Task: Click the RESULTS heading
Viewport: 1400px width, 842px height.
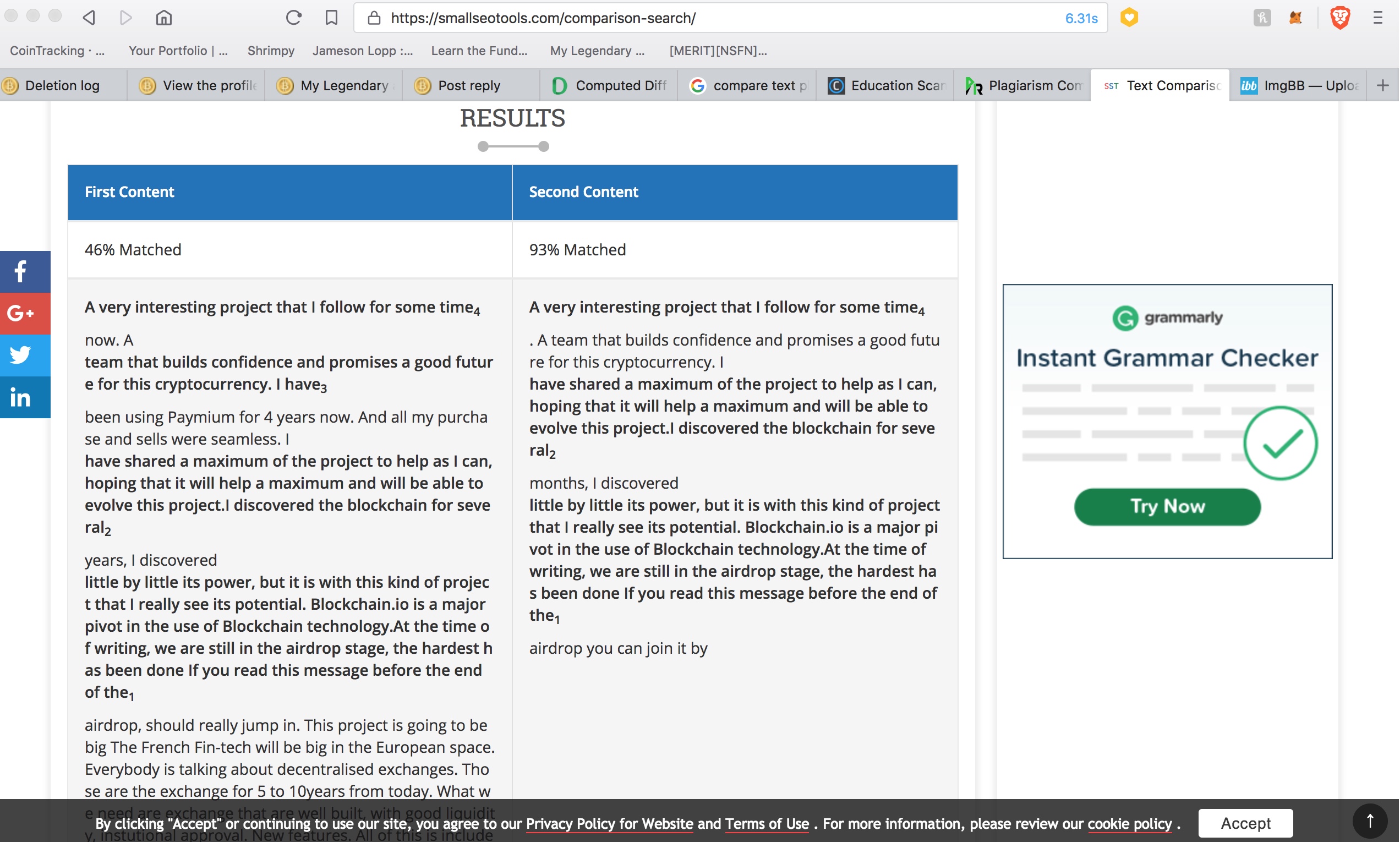Action: click(x=513, y=118)
